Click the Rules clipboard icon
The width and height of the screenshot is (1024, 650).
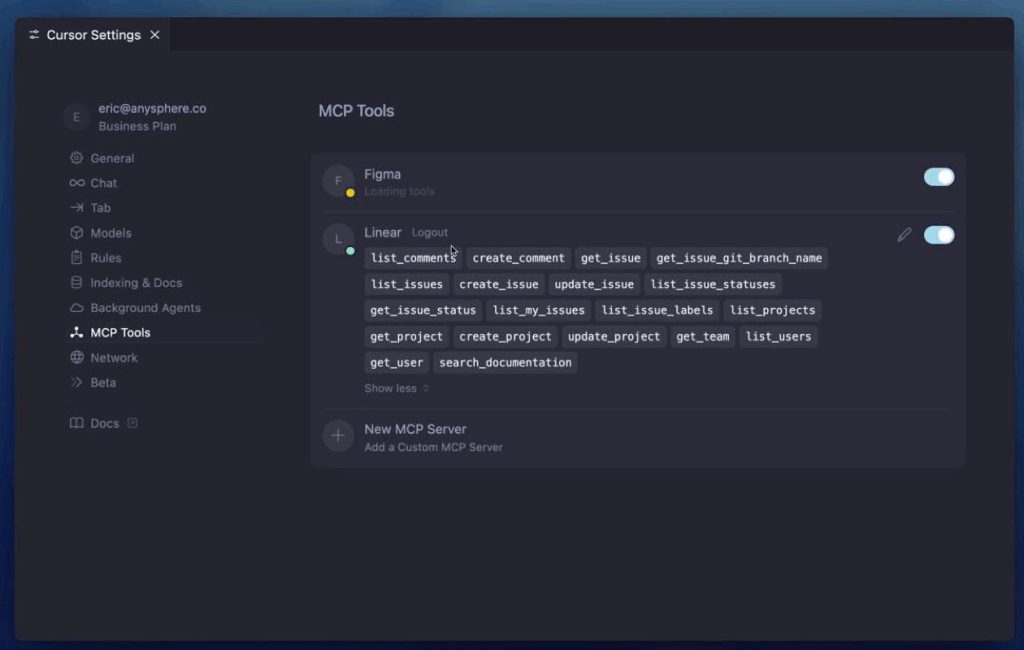pos(77,258)
